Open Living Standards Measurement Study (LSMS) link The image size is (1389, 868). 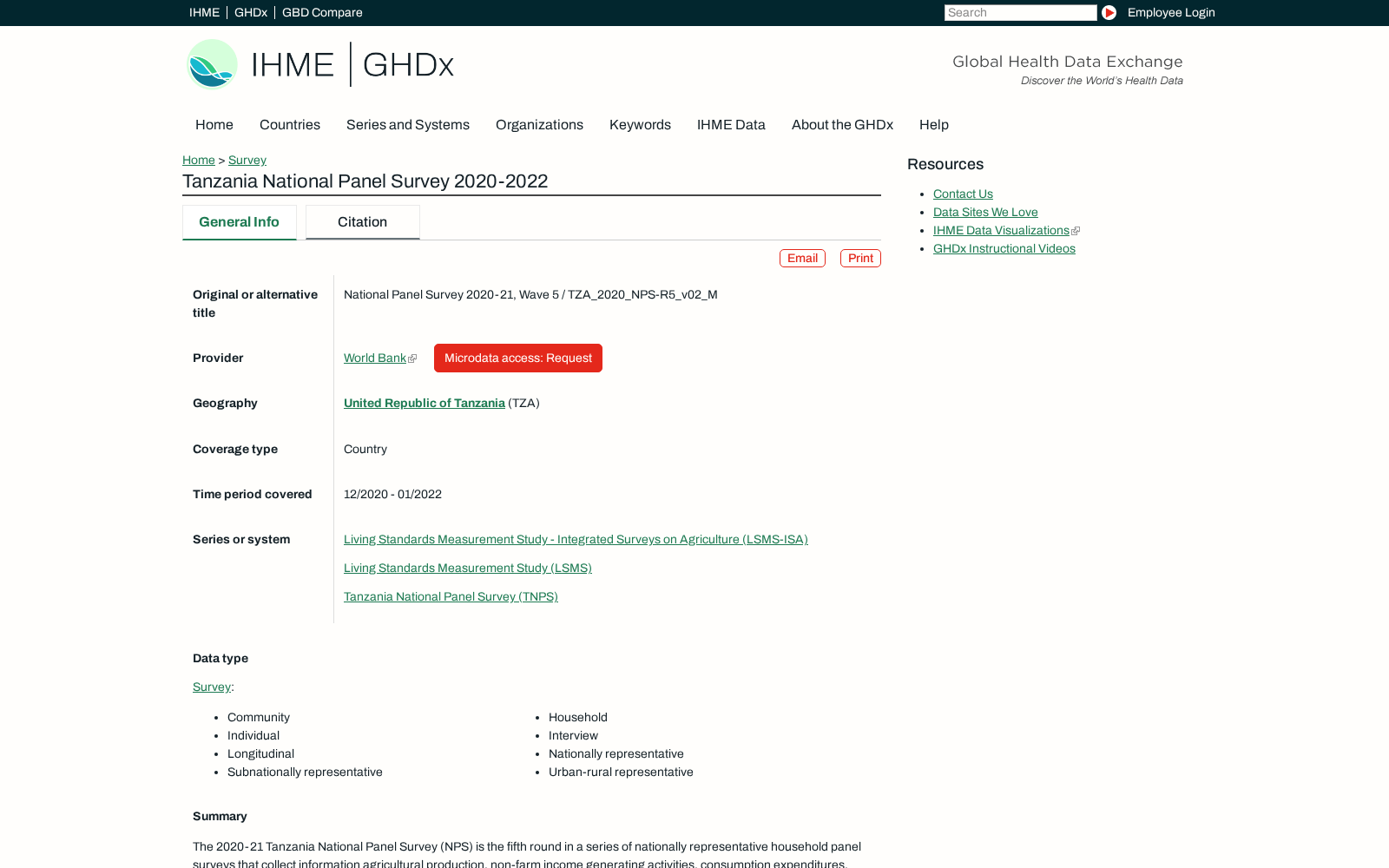point(468,569)
